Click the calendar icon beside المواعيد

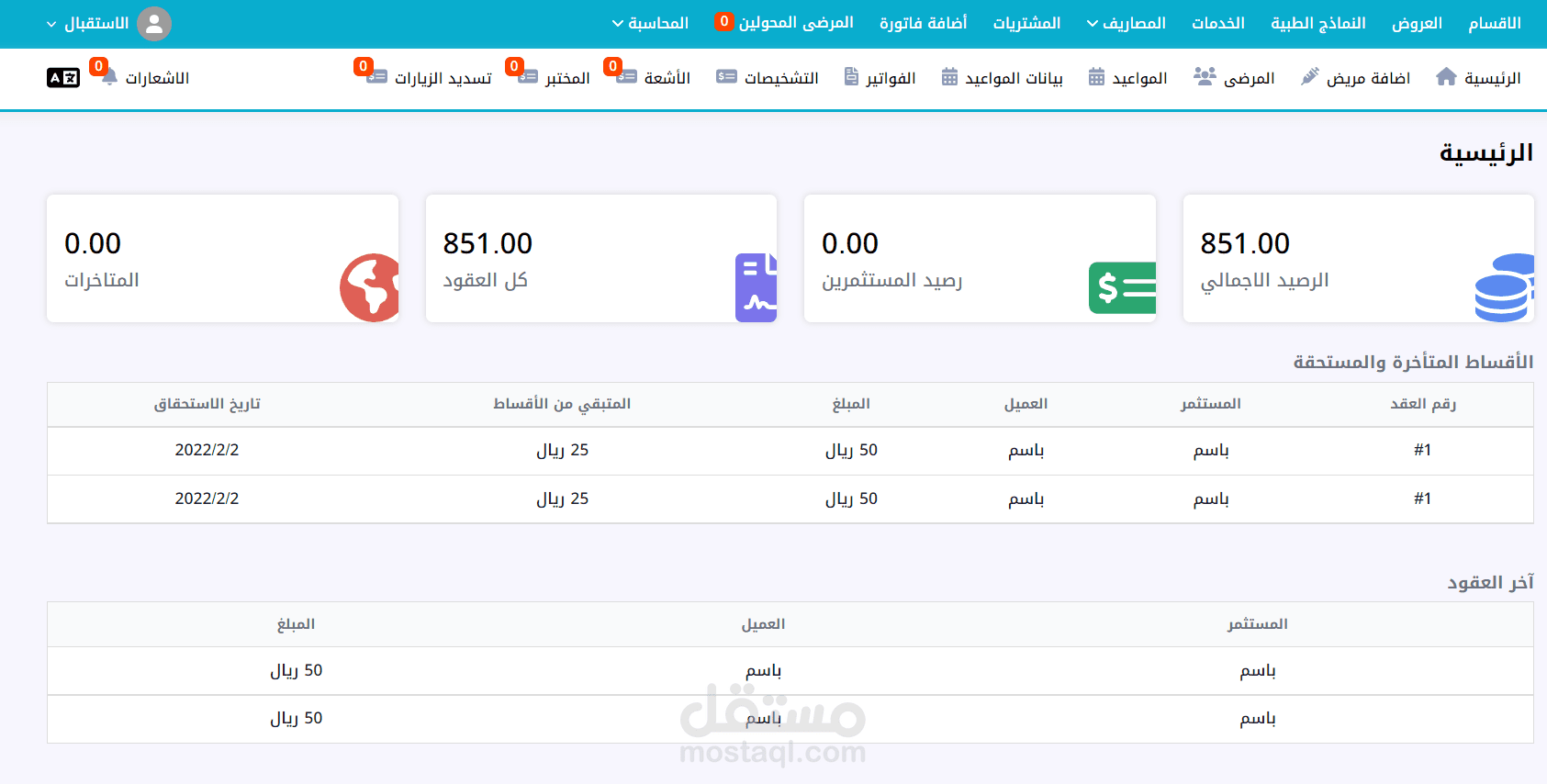coord(1096,77)
